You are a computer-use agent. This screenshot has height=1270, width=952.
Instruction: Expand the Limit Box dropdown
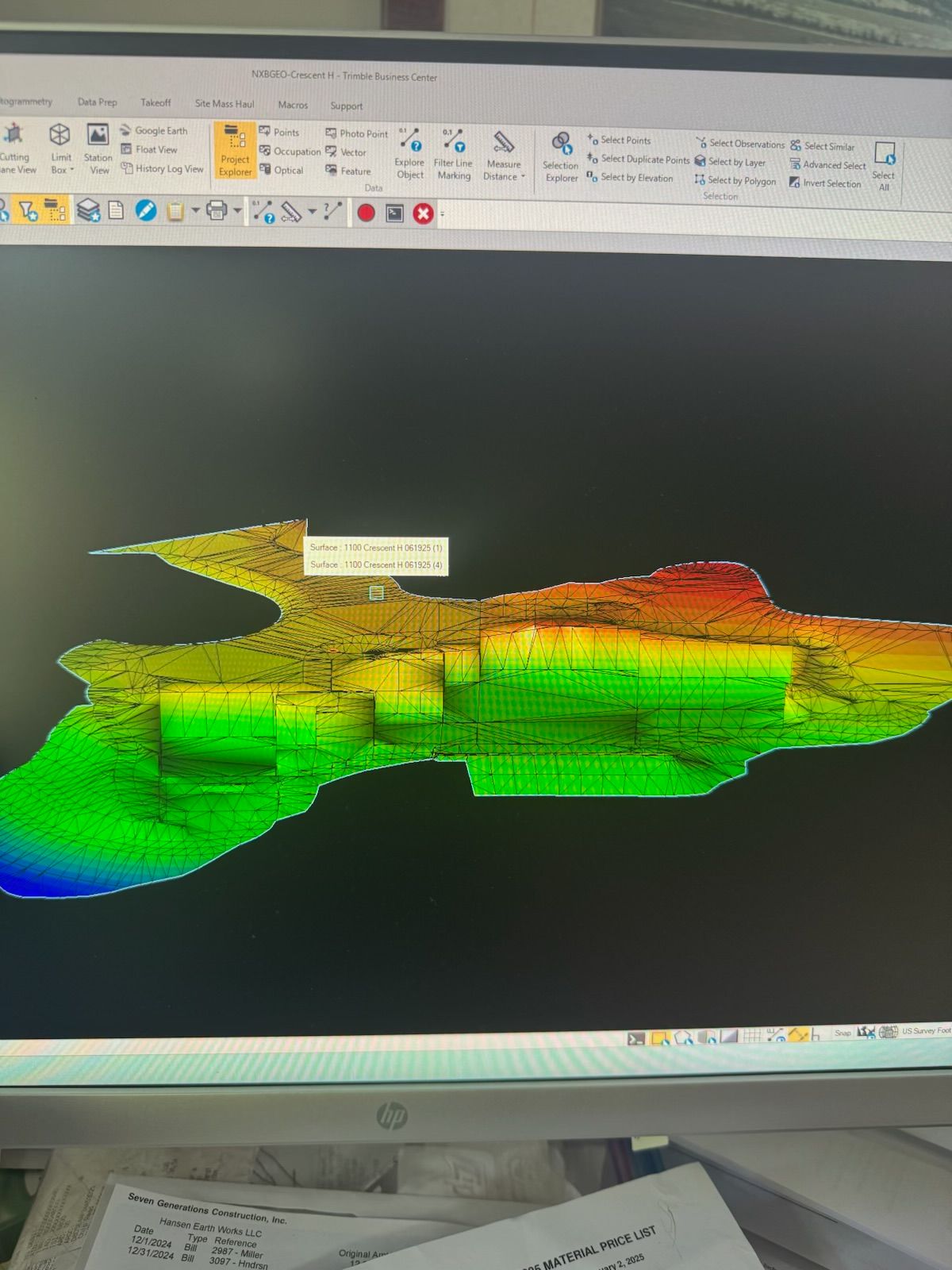coord(71,170)
